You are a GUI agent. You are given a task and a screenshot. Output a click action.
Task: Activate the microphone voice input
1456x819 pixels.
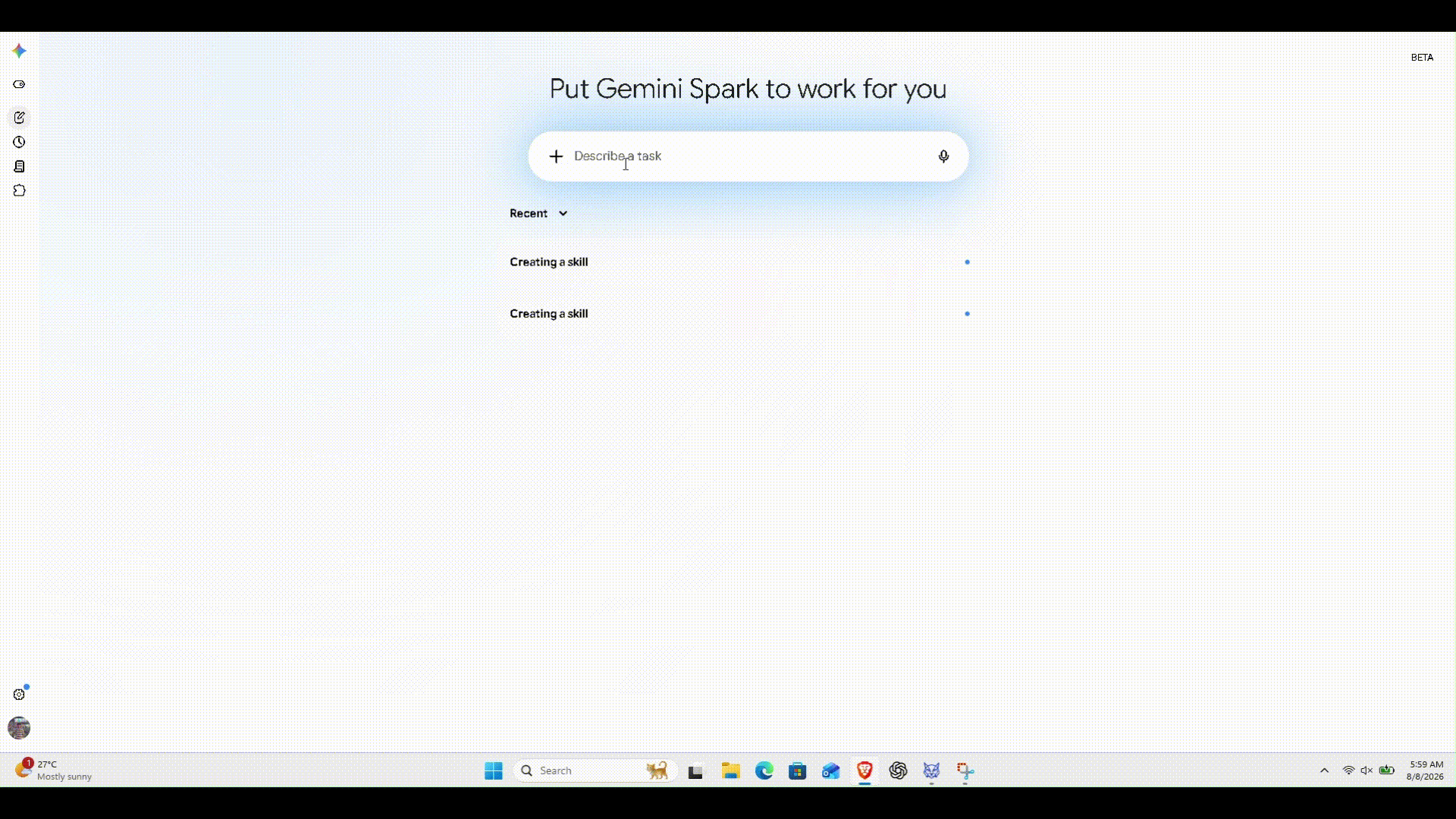[943, 156]
